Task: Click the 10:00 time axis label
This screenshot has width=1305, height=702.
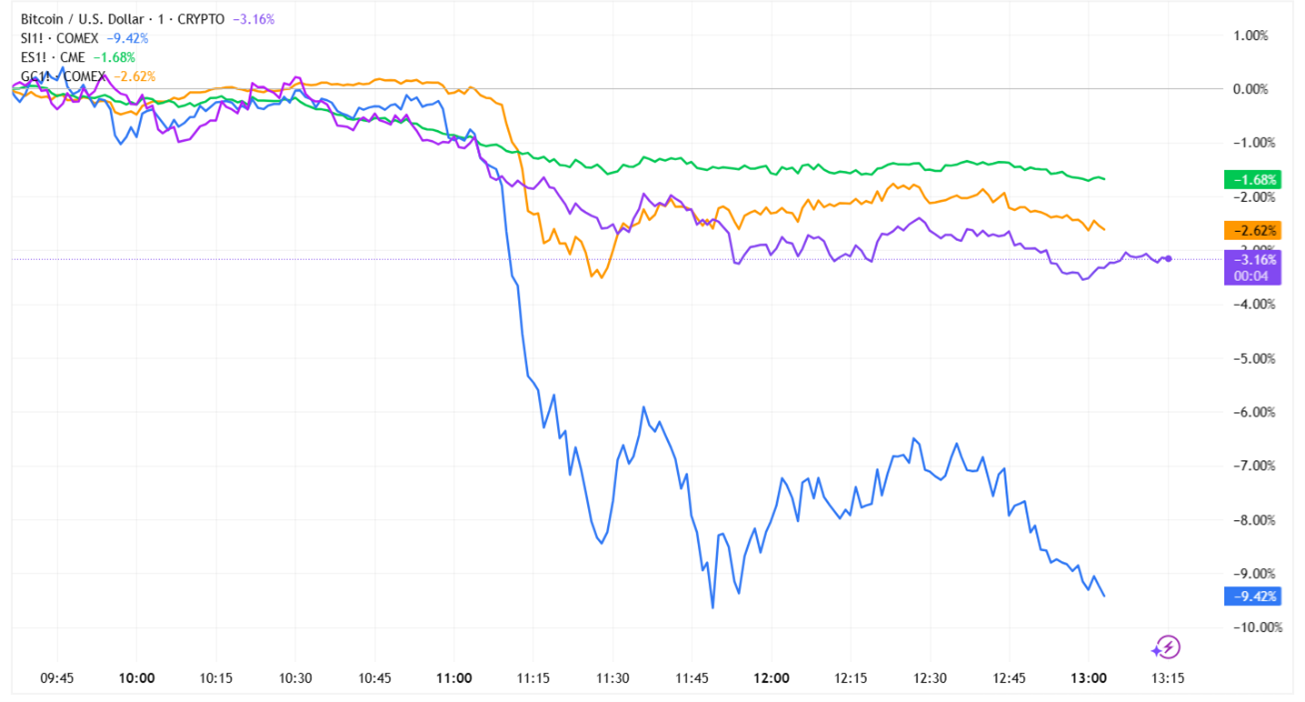Action: click(x=137, y=677)
